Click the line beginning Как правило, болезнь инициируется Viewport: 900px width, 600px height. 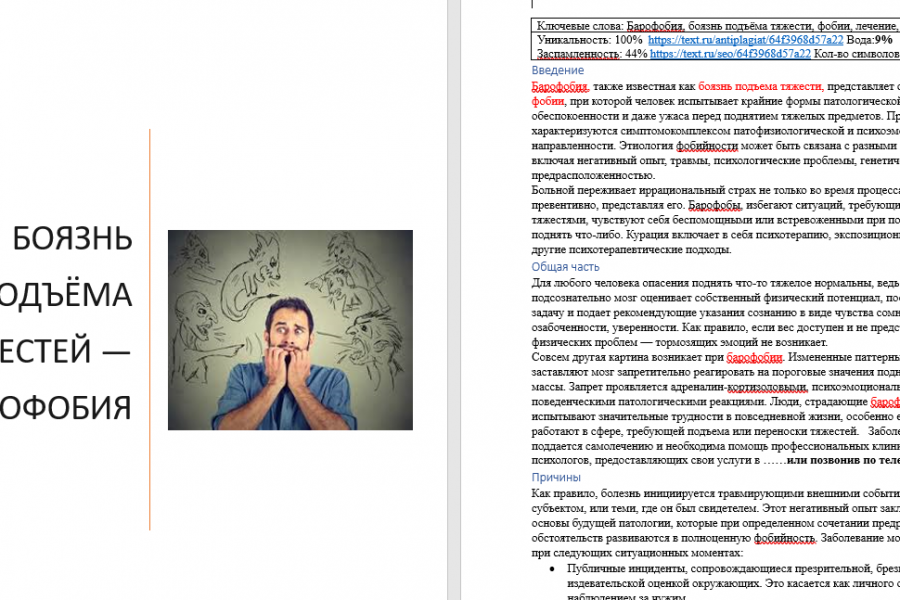[x=716, y=493]
